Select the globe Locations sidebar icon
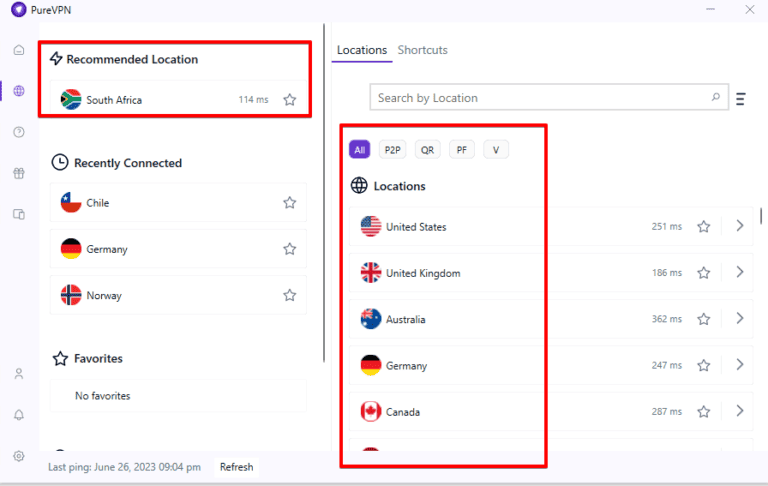Viewport: 768px width, 486px height. [x=19, y=91]
